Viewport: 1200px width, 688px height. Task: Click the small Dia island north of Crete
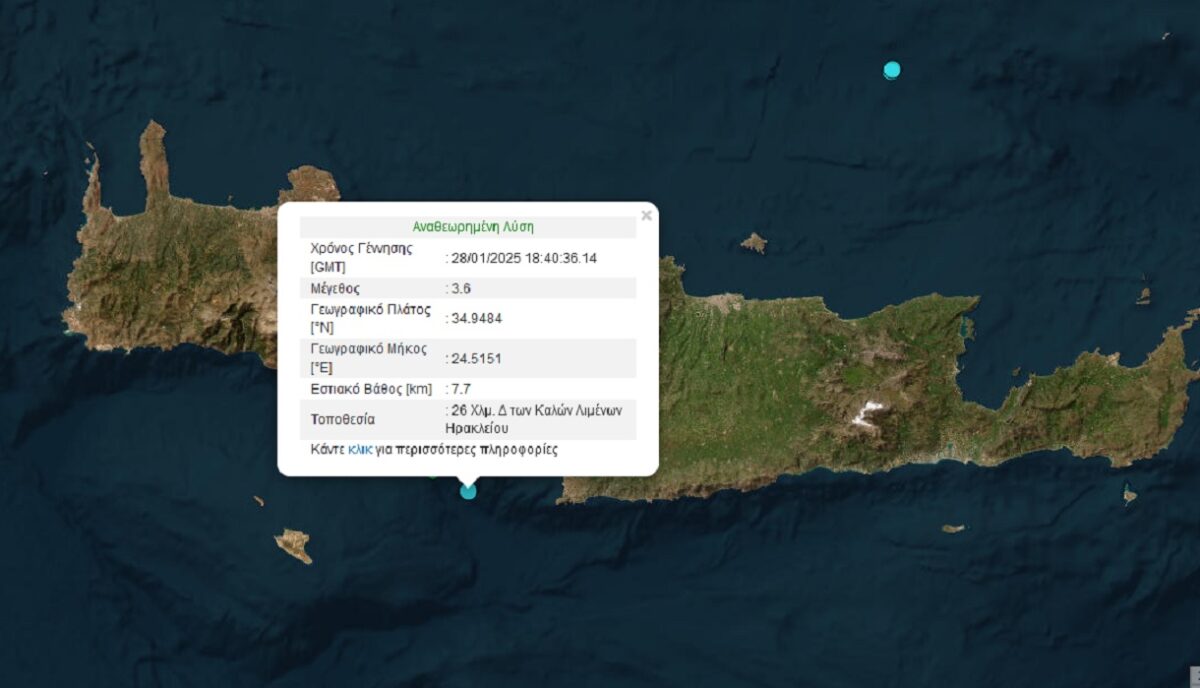point(754,243)
